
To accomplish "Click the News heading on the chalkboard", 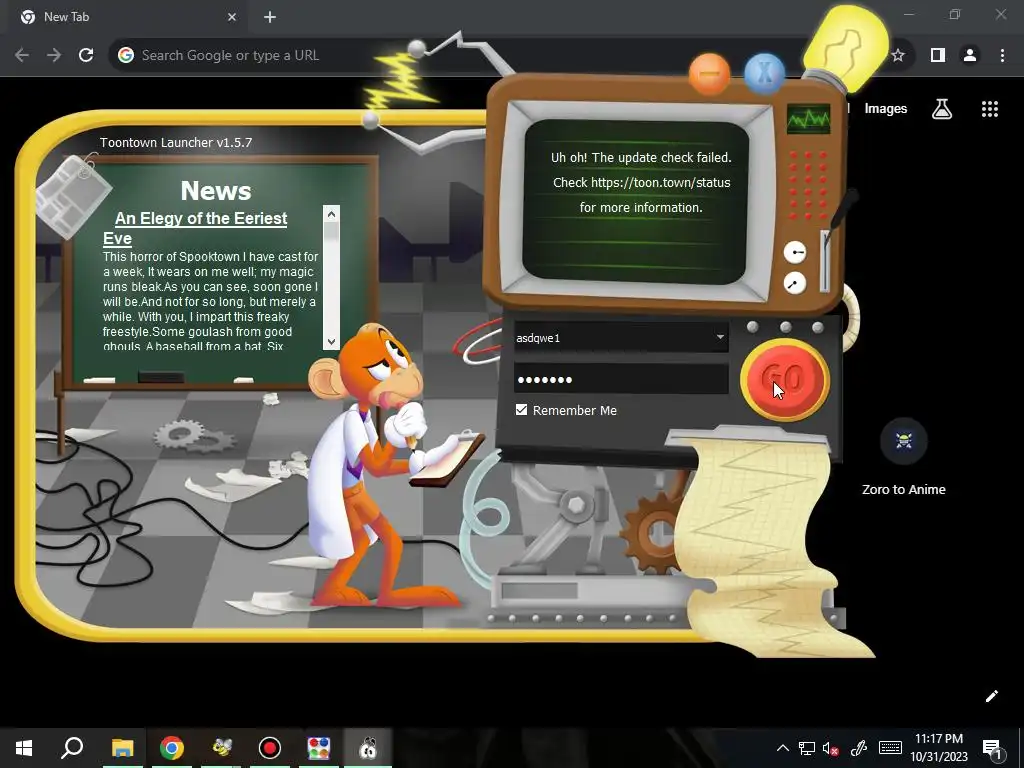I will [216, 191].
